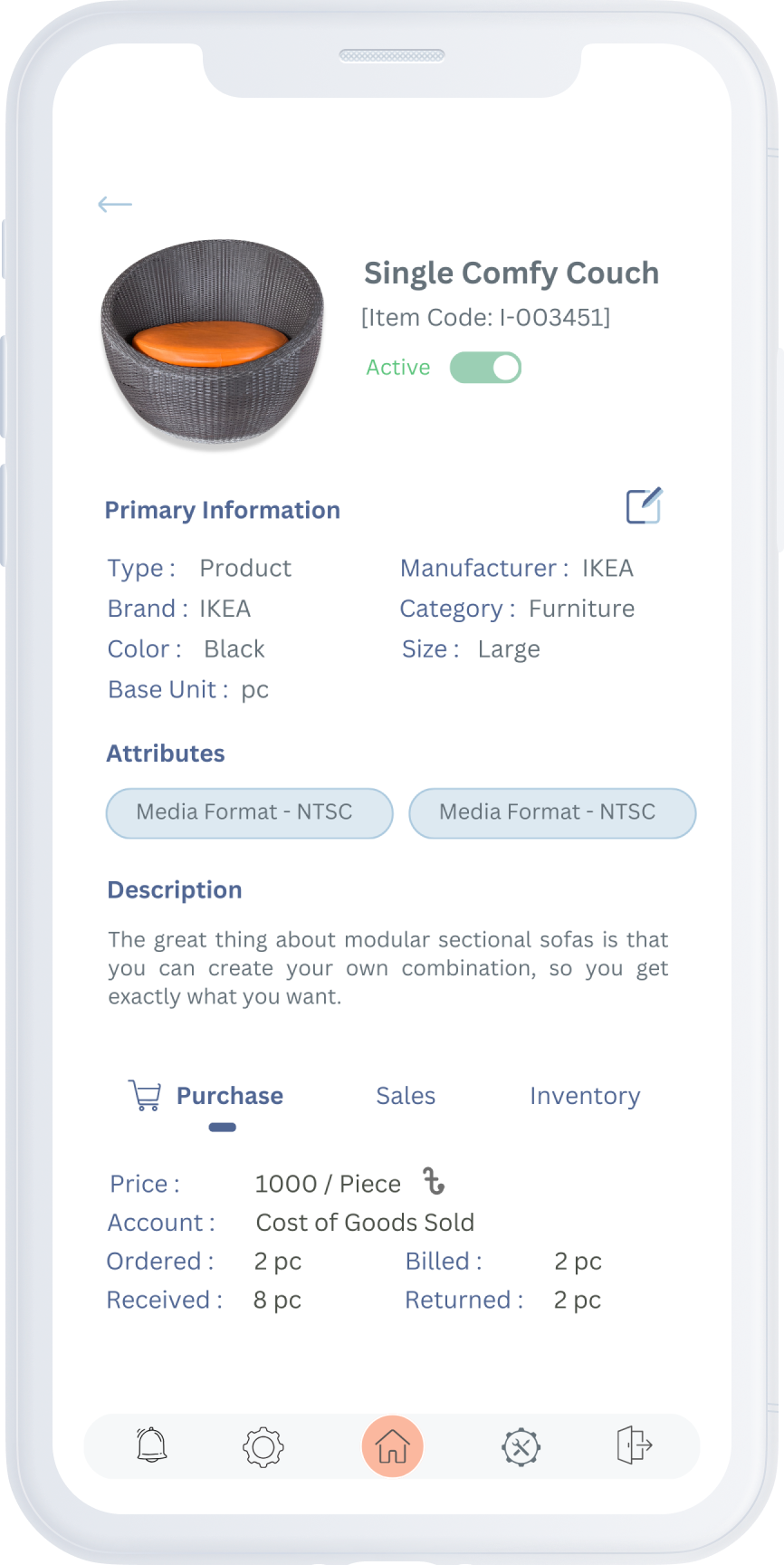Viewport: 784px width, 1565px height.
Task: Click the edit Primary Information icon
Action: coord(644,506)
